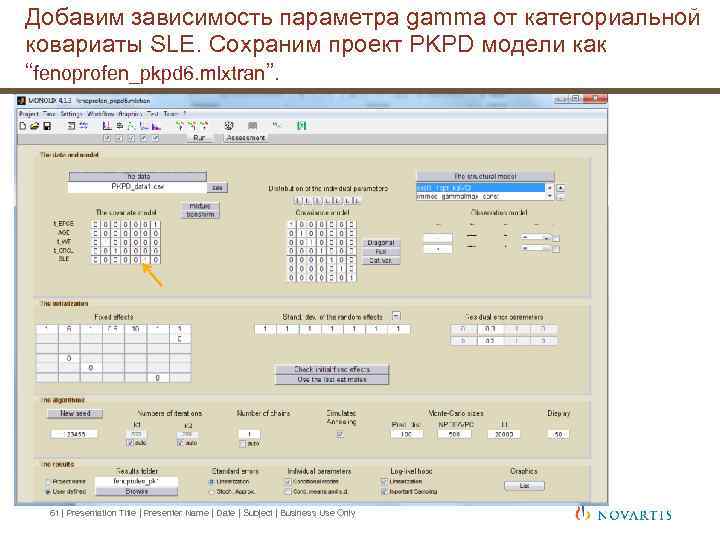Click the 'see' button next to PKPD_data1.csv
This screenshot has height=540, width=720.
[217, 187]
